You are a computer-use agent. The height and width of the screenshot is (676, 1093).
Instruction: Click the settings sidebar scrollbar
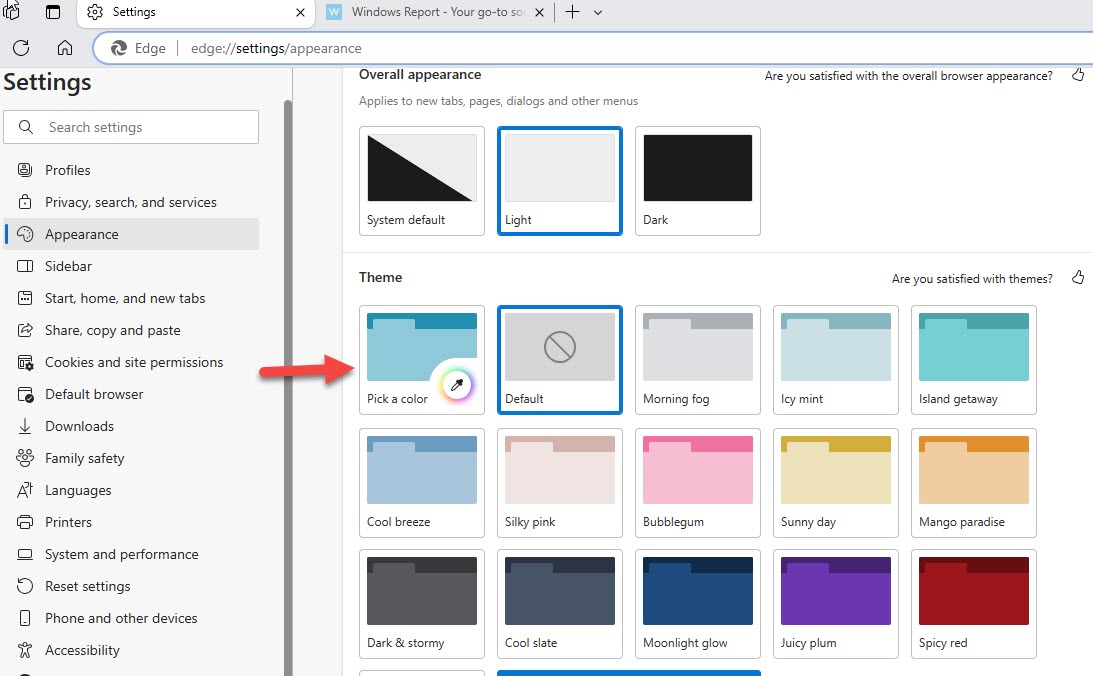pyautogui.click(x=288, y=387)
